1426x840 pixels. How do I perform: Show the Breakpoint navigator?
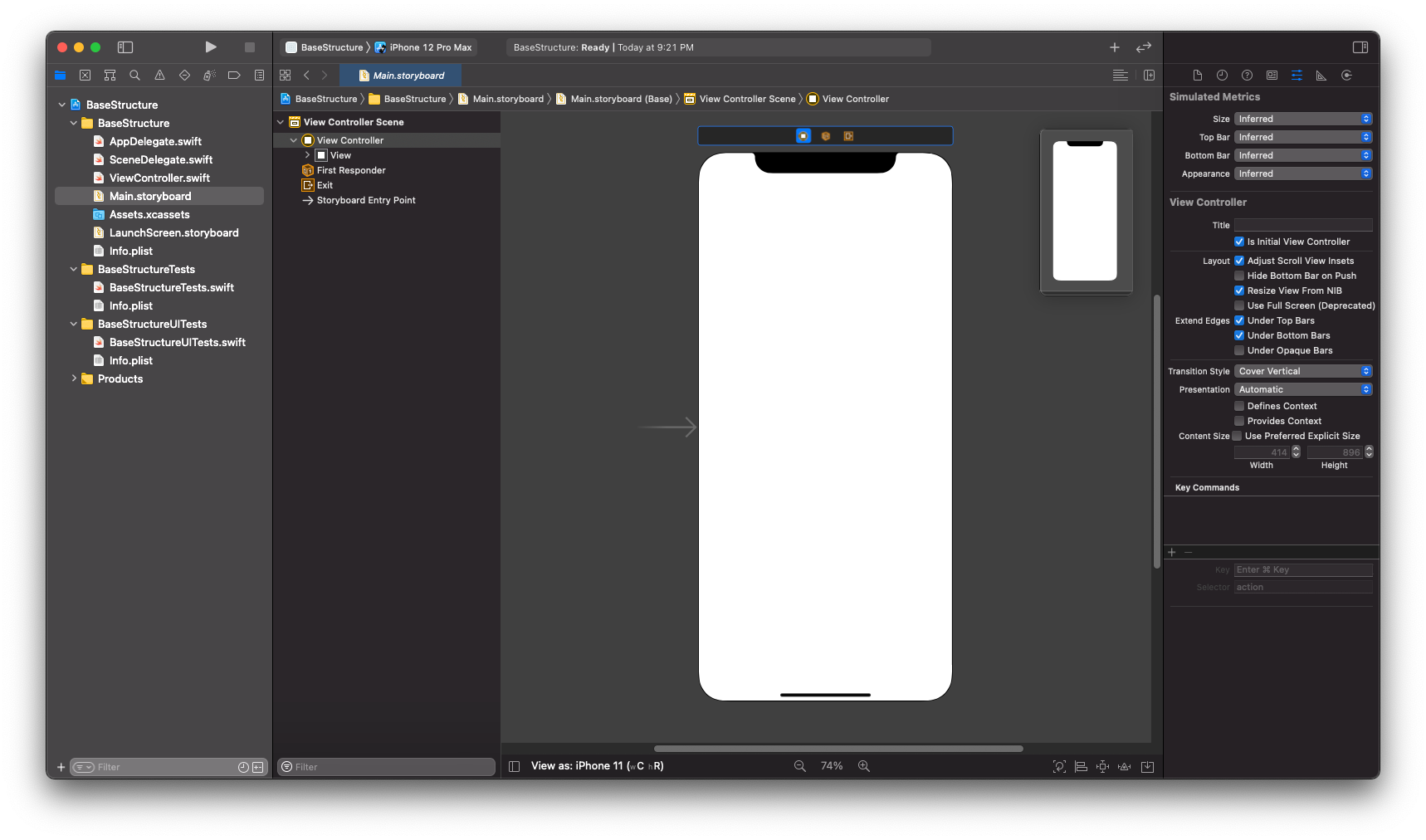pos(234,76)
